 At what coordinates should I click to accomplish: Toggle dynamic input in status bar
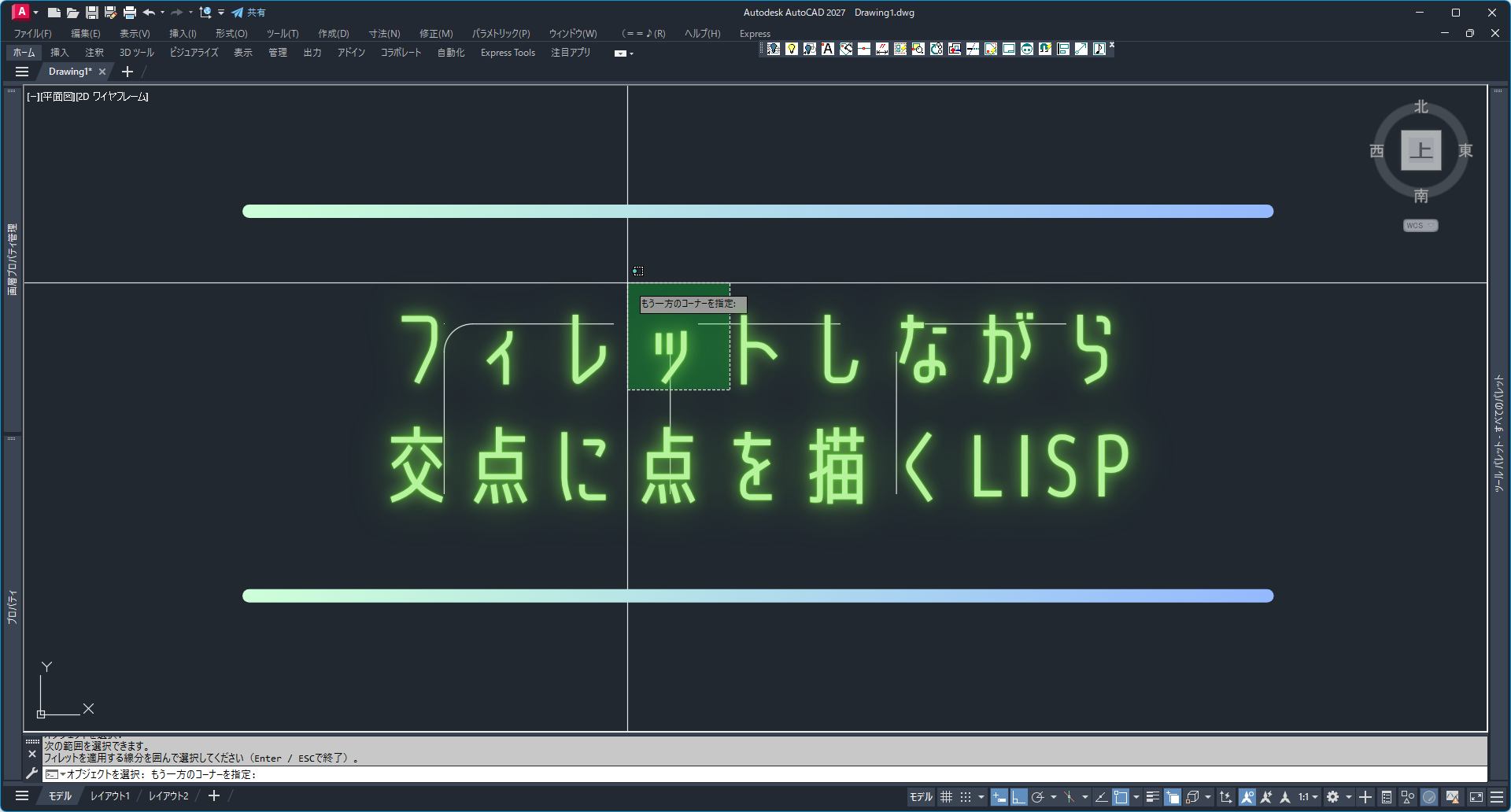coord(999,797)
